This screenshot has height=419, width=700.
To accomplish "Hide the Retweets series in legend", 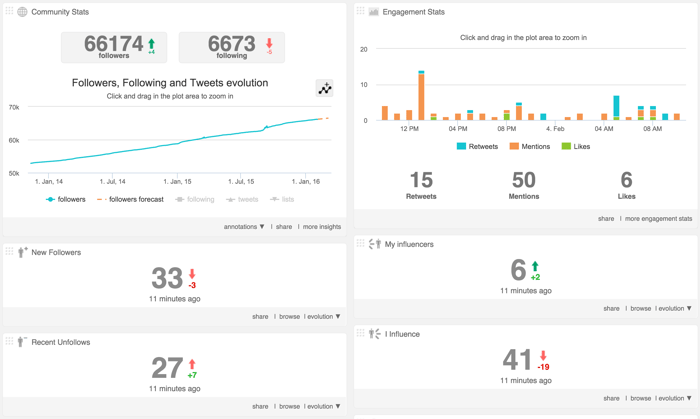I will point(477,146).
